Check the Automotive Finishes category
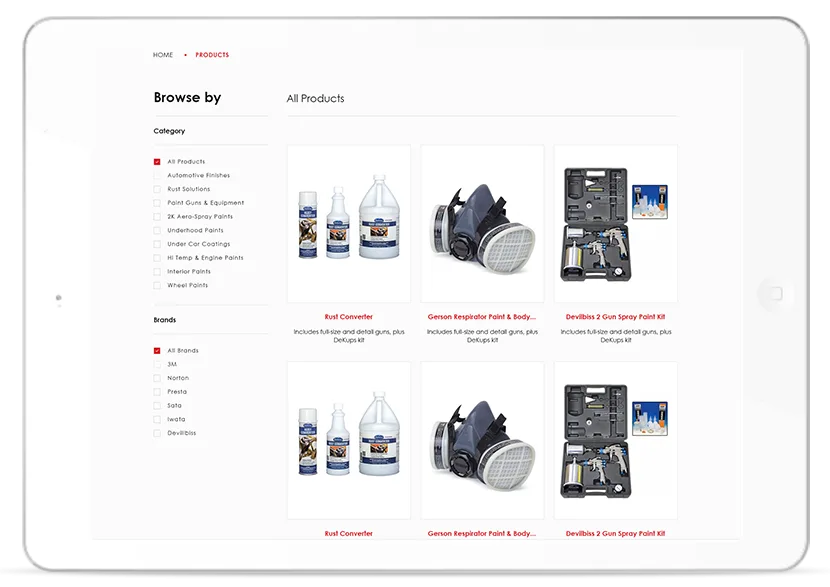Screen dimensions: 830x587 coord(157,176)
